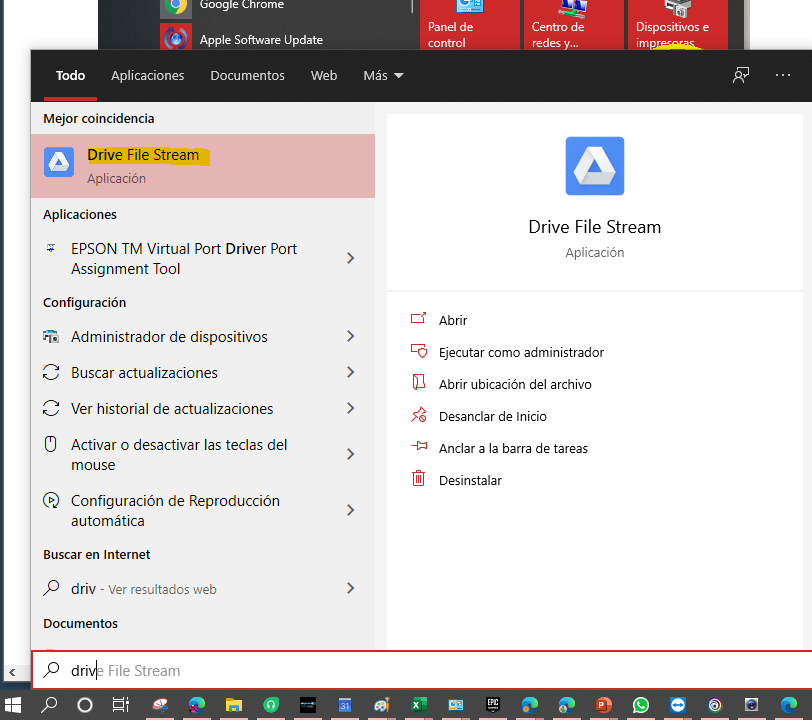
Task: Open rightmost Edge icon on taskbar
Action: [x=789, y=705]
